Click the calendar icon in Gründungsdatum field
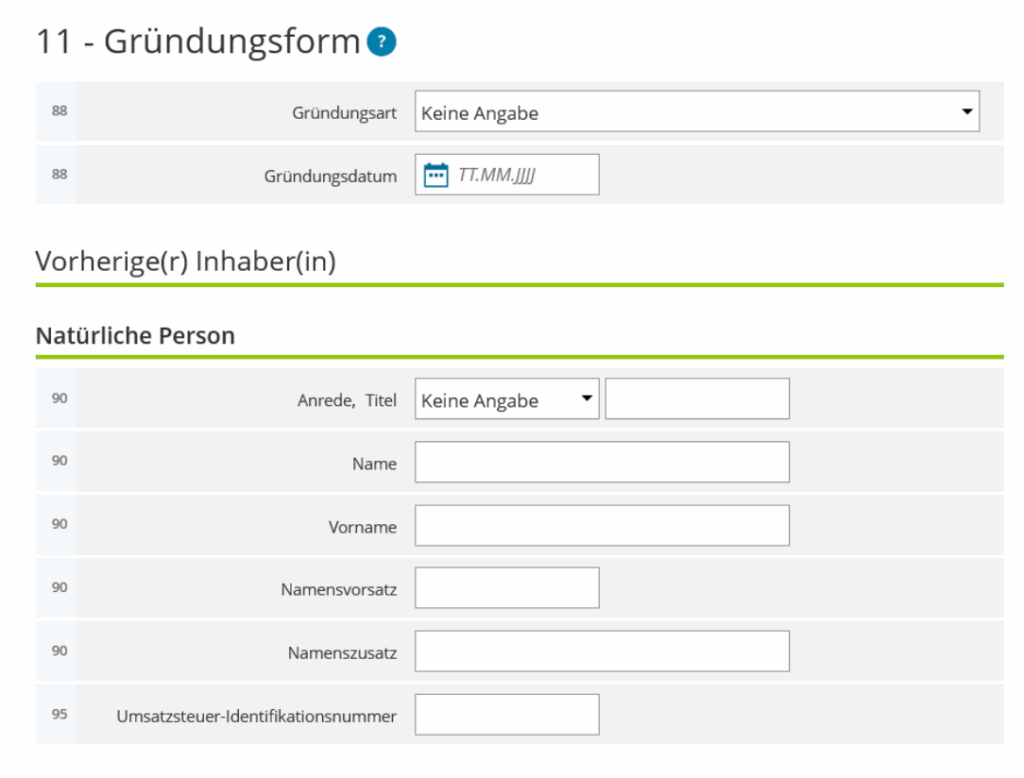Image resolution: width=1024 pixels, height=778 pixels. pyautogui.click(x=436, y=175)
